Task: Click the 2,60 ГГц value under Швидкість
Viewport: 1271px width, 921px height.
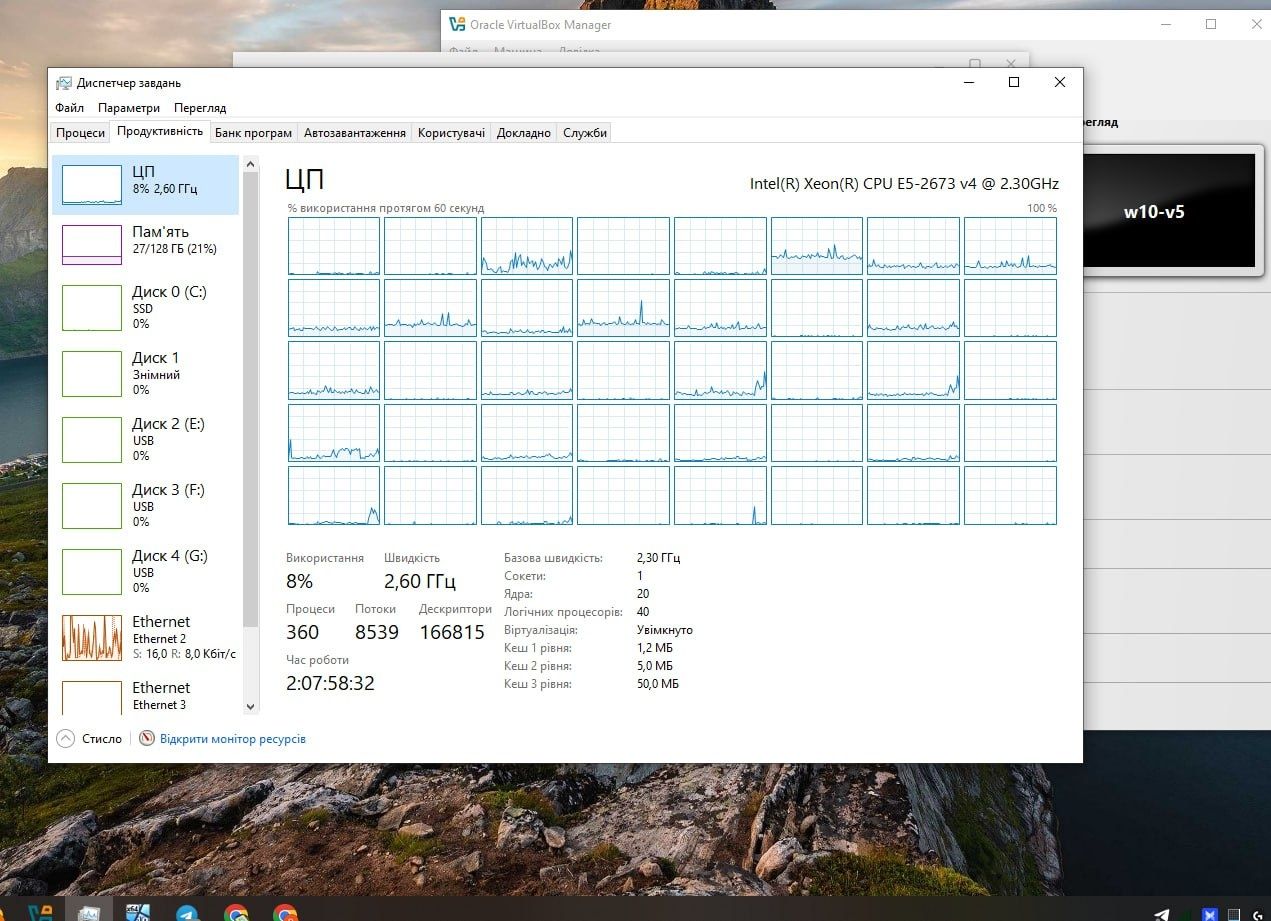Action: pos(420,581)
